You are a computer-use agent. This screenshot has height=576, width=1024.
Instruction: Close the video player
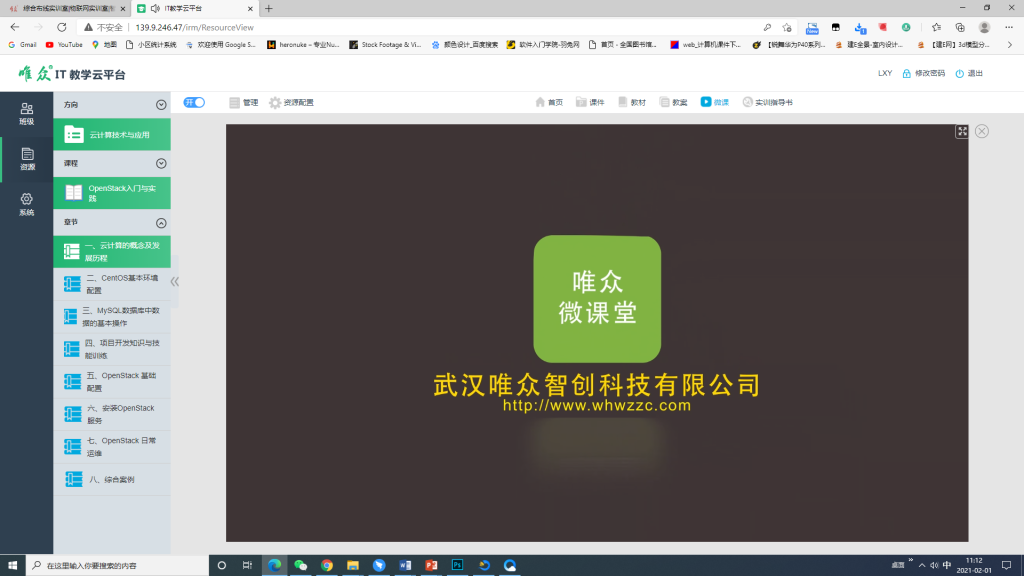[982, 131]
